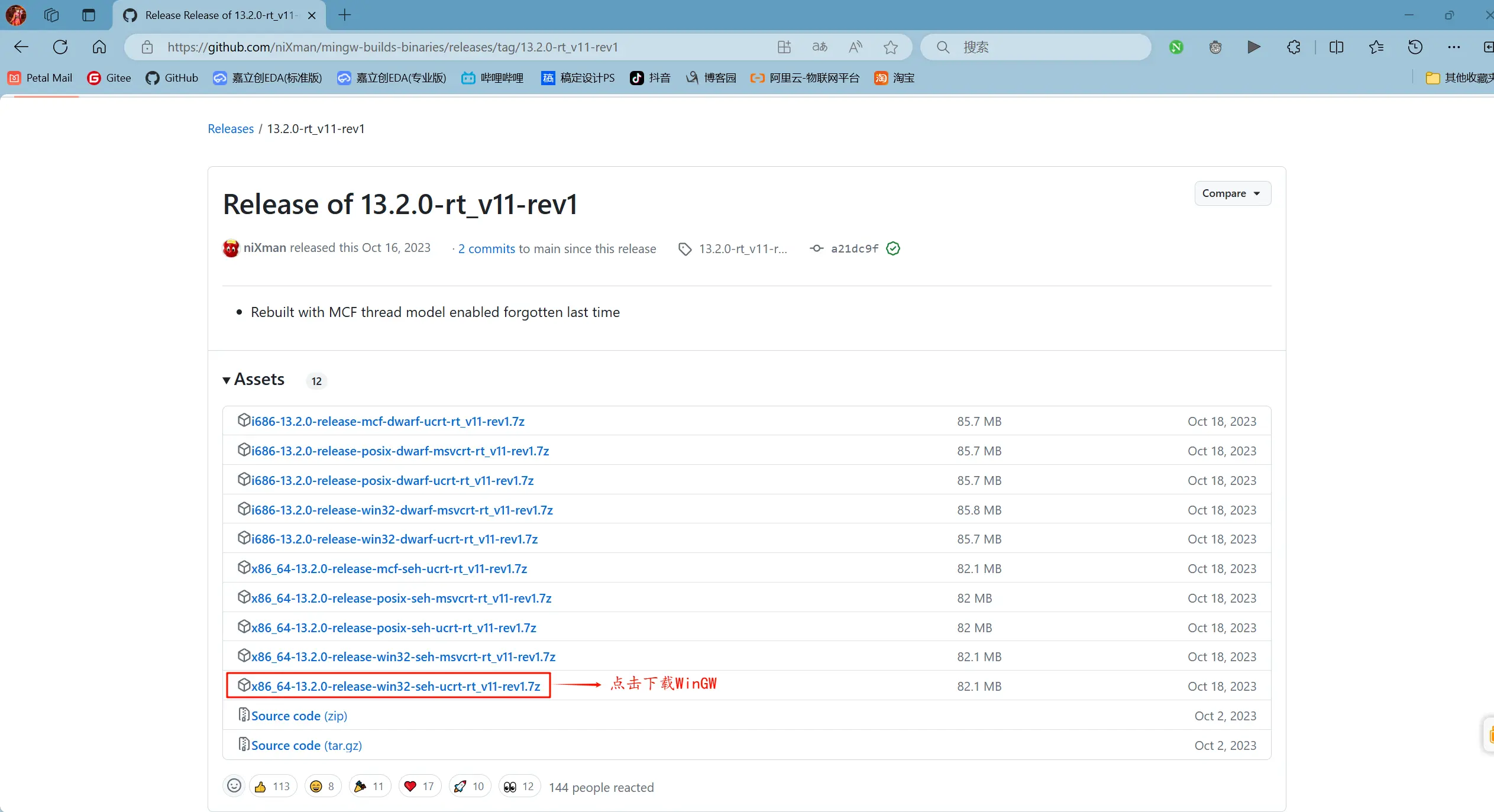Download i686-13.2.0-release-win32-dwarf-msvcrt 7z
The image size is (1494, 812).
point(402,510)
